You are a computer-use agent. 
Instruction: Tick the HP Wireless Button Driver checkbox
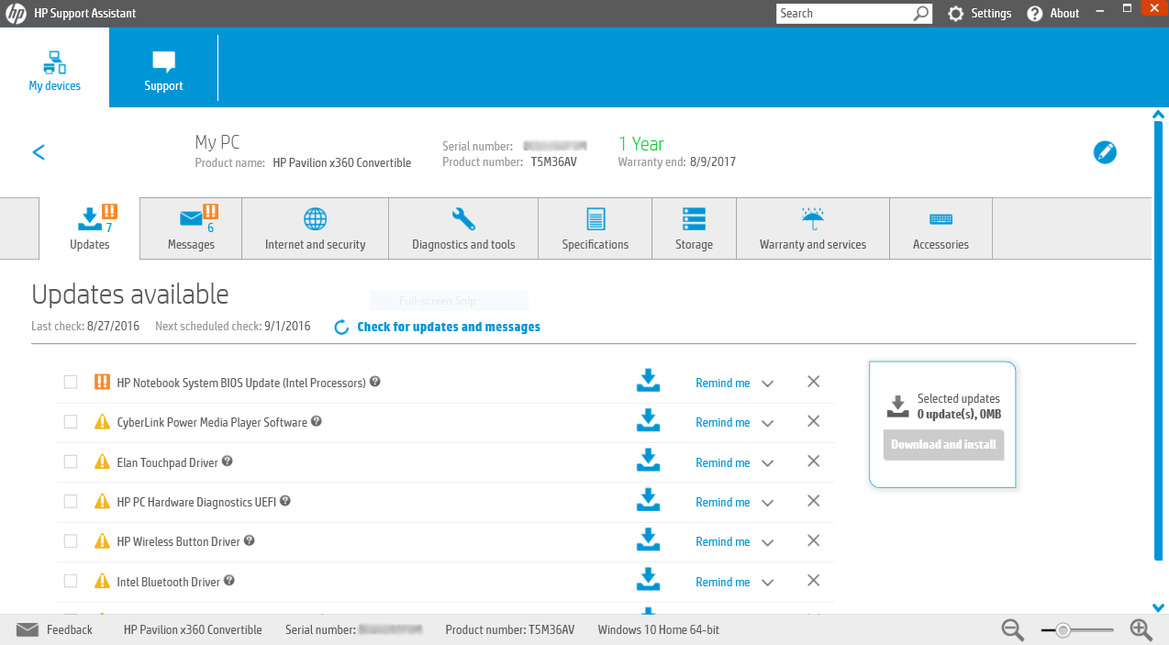pos(70,541)
